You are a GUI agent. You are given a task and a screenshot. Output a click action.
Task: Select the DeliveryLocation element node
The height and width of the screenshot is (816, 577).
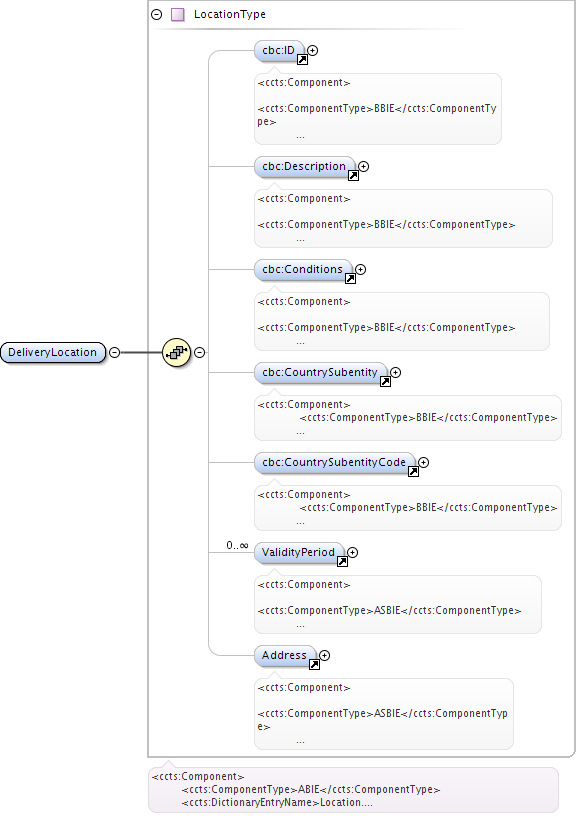[x=53, y=352]
